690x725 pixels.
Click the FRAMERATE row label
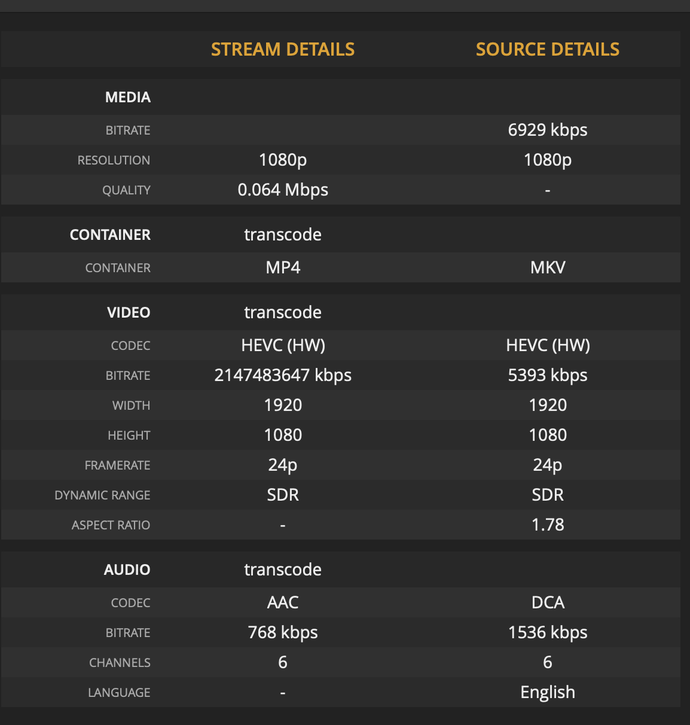pos(116,466)
